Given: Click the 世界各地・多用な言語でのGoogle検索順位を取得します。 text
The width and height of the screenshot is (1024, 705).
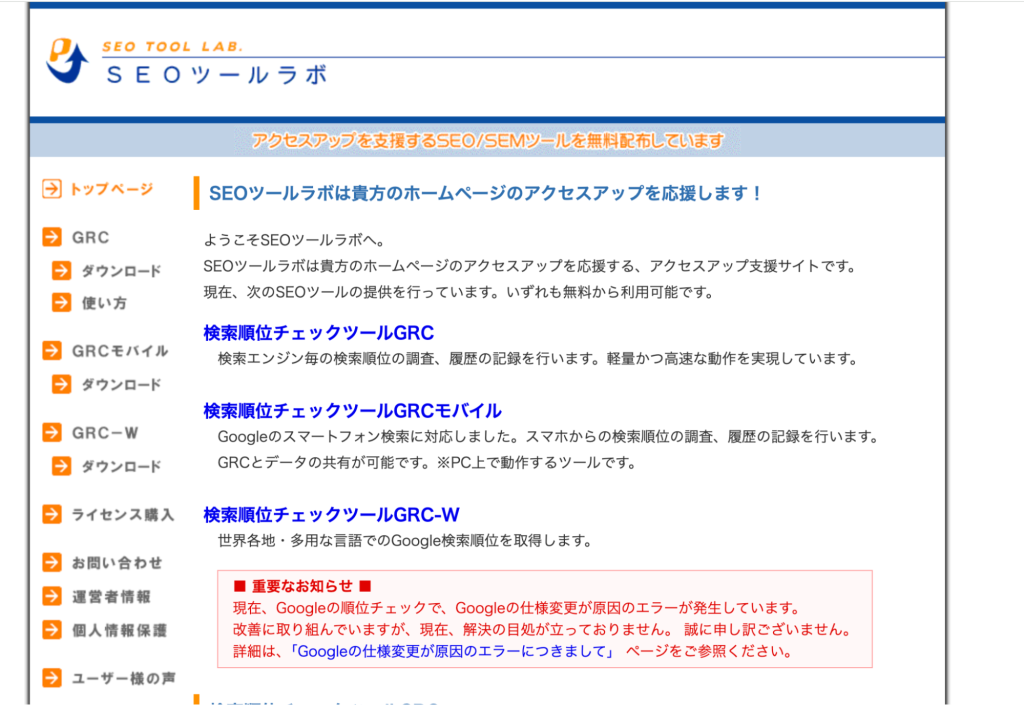Looking at the screenshot, I should click(x=405, y=540).
